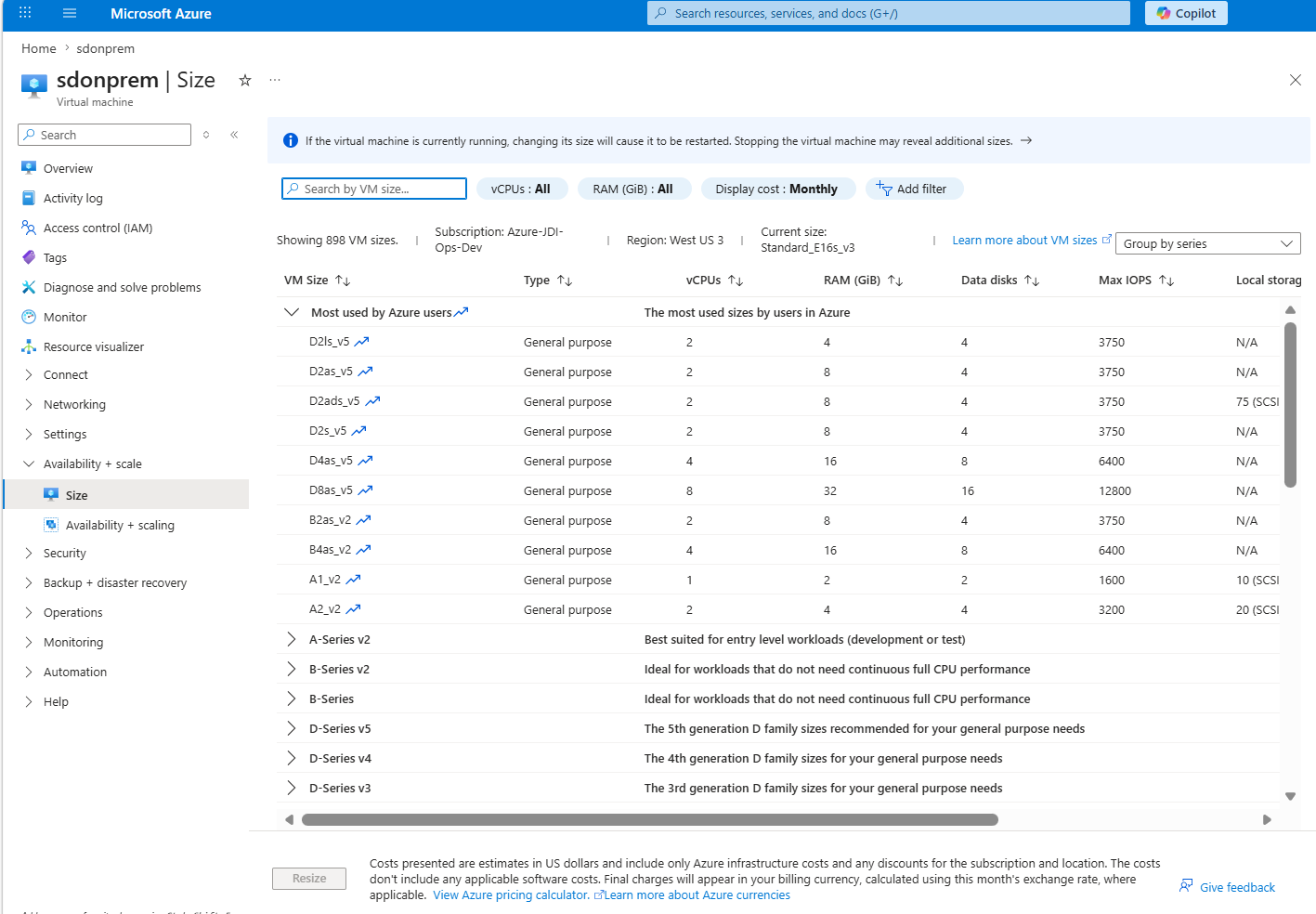Viewport: 1316px width, 914px height.
Task: Focus the sidebar menu Search field
Action: click(104, 135)
